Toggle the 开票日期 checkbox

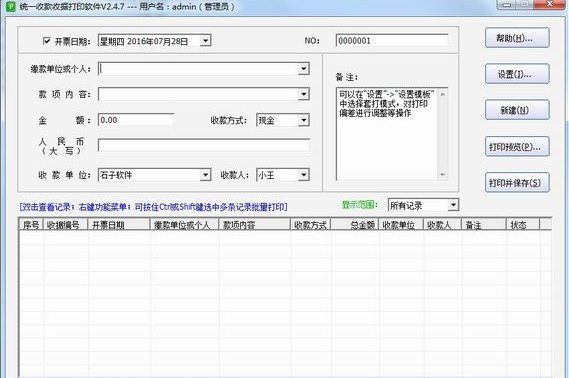click(46, 41)
